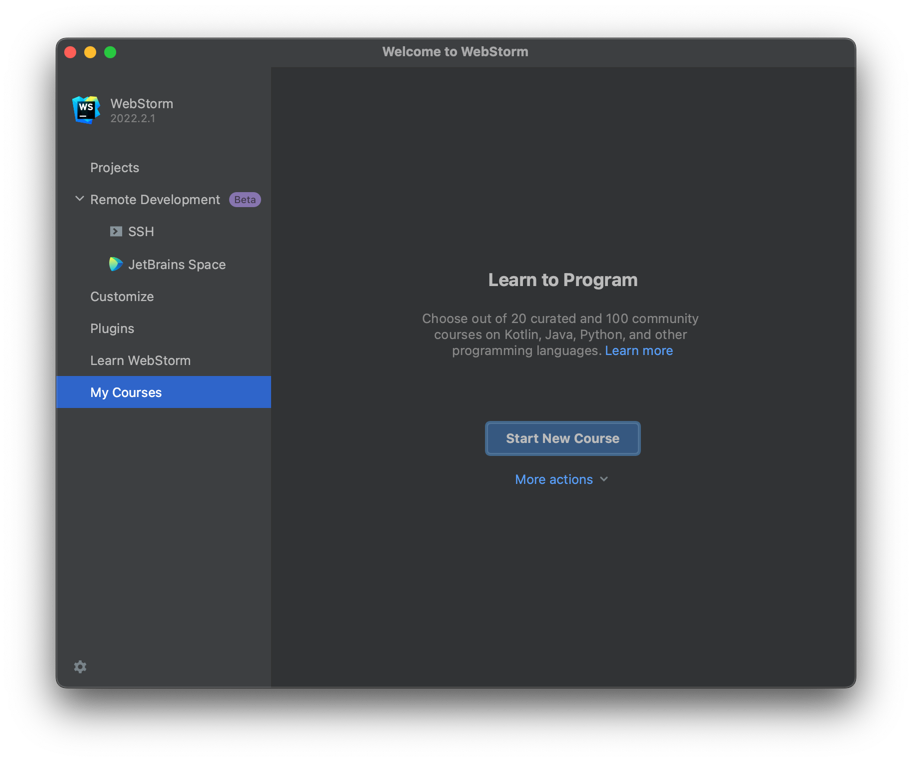Follow the Learn more link
This screenshot has width=912, height=762.
(x=638, y=351)
